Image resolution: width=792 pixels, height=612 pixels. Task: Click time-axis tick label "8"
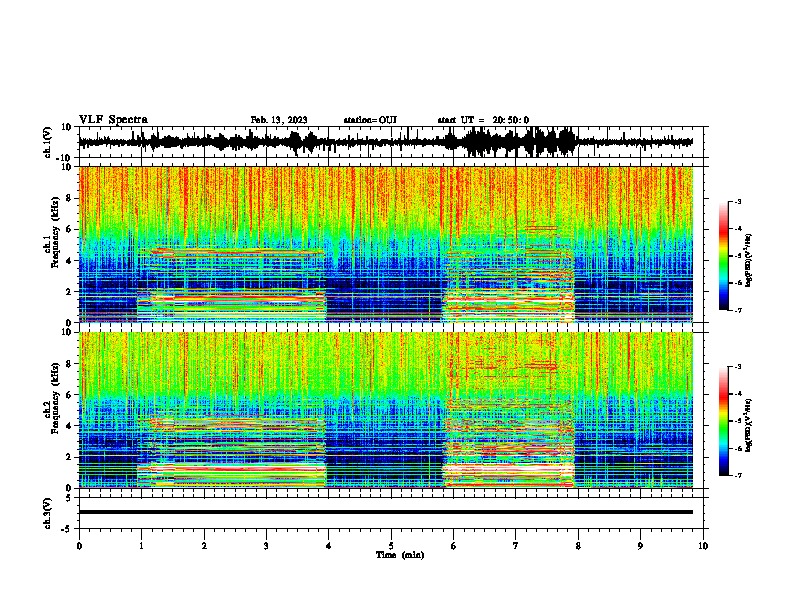click(578, 546)
